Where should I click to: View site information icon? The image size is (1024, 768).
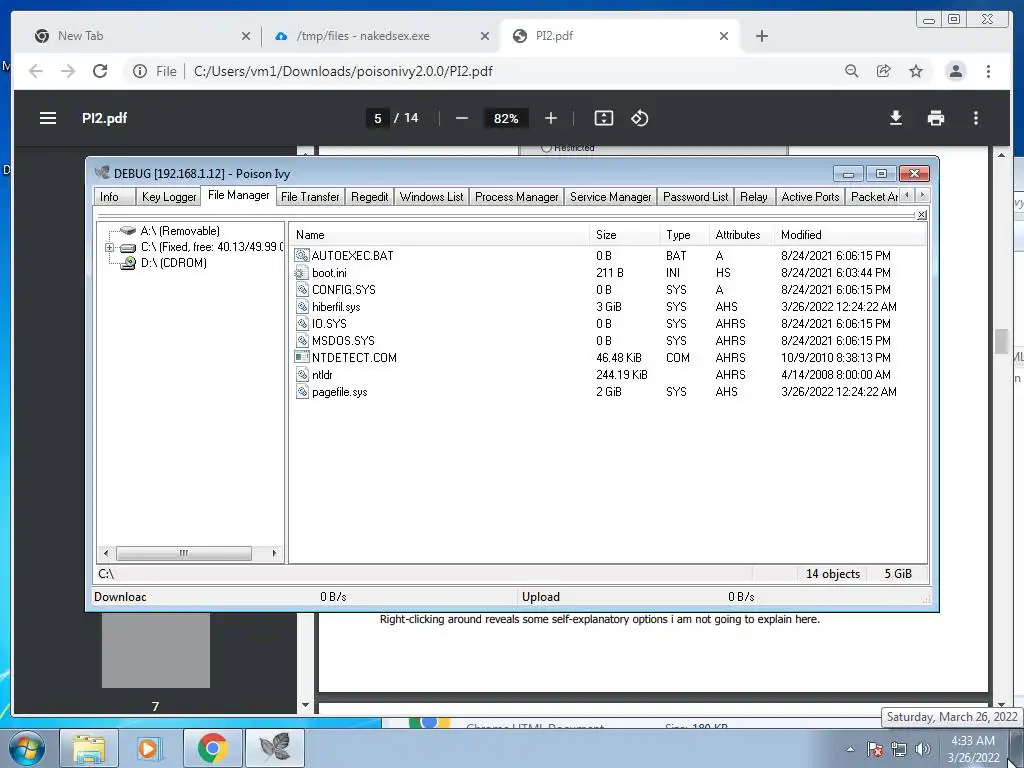pyautogui.click(x=140, y=71)
